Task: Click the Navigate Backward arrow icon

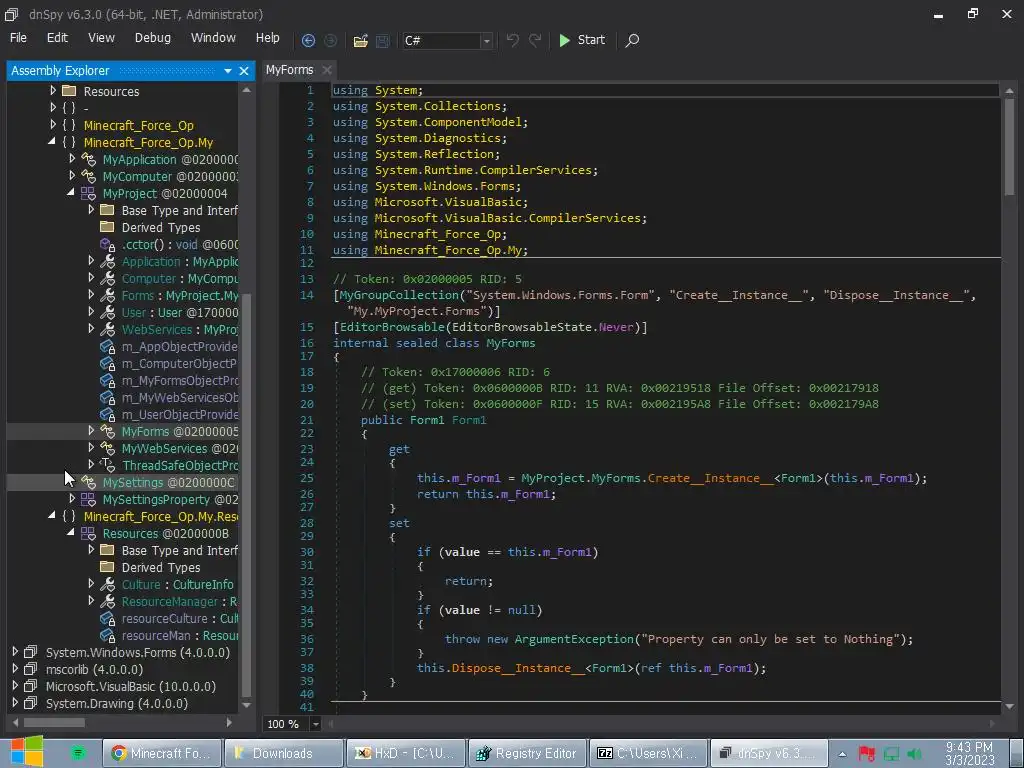Action: [x=308, y=41]
